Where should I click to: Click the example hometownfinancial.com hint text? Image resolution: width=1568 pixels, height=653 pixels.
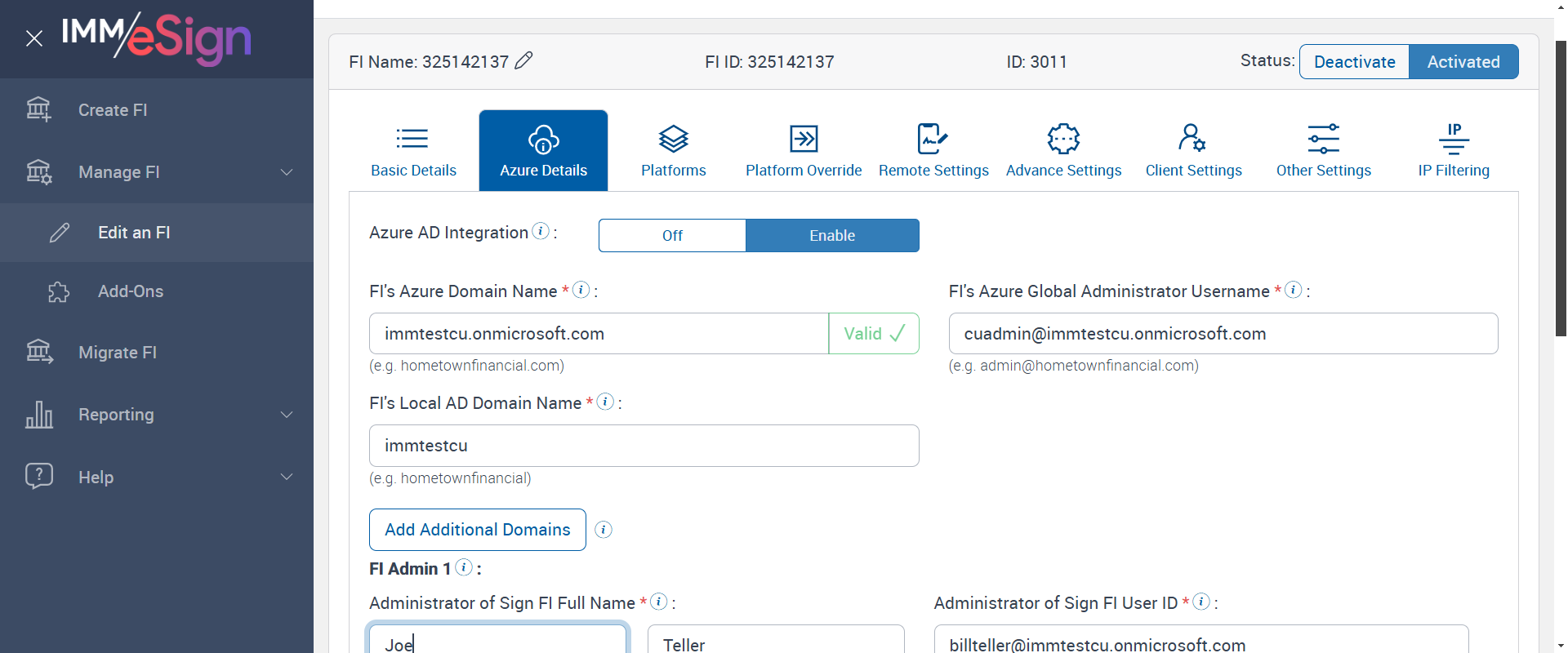click(x=466, y=366)
